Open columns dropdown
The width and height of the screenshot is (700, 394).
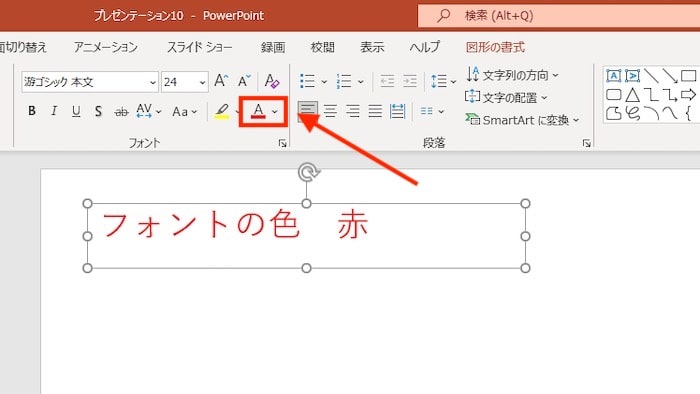(432, 111)
